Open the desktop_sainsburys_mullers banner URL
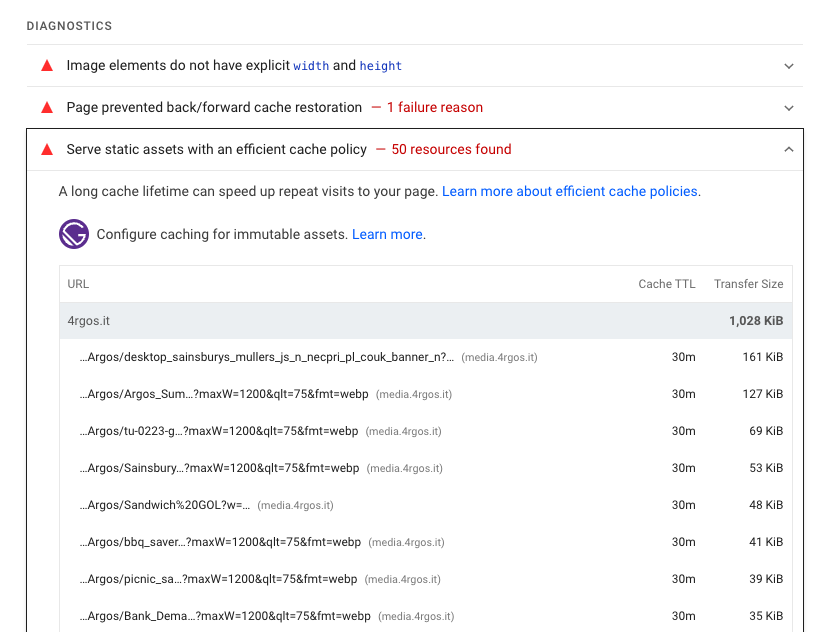The image size is (827, 632). (x=267, y=357)
